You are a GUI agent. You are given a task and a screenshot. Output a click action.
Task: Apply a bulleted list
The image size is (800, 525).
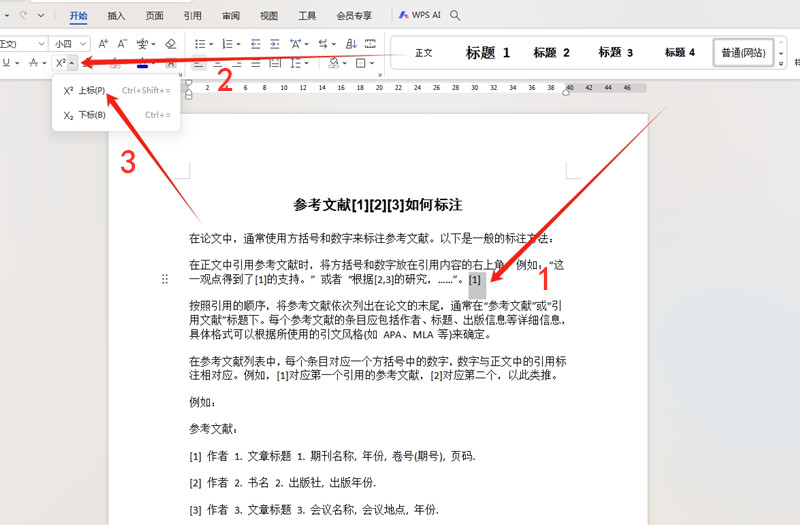coord(200,44)
